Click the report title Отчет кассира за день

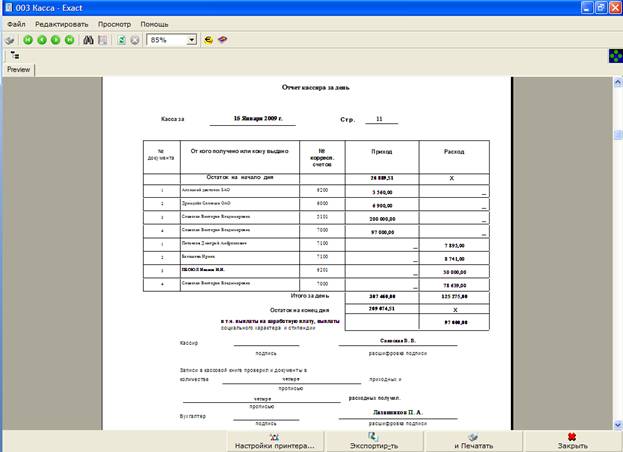coord(315,87)
